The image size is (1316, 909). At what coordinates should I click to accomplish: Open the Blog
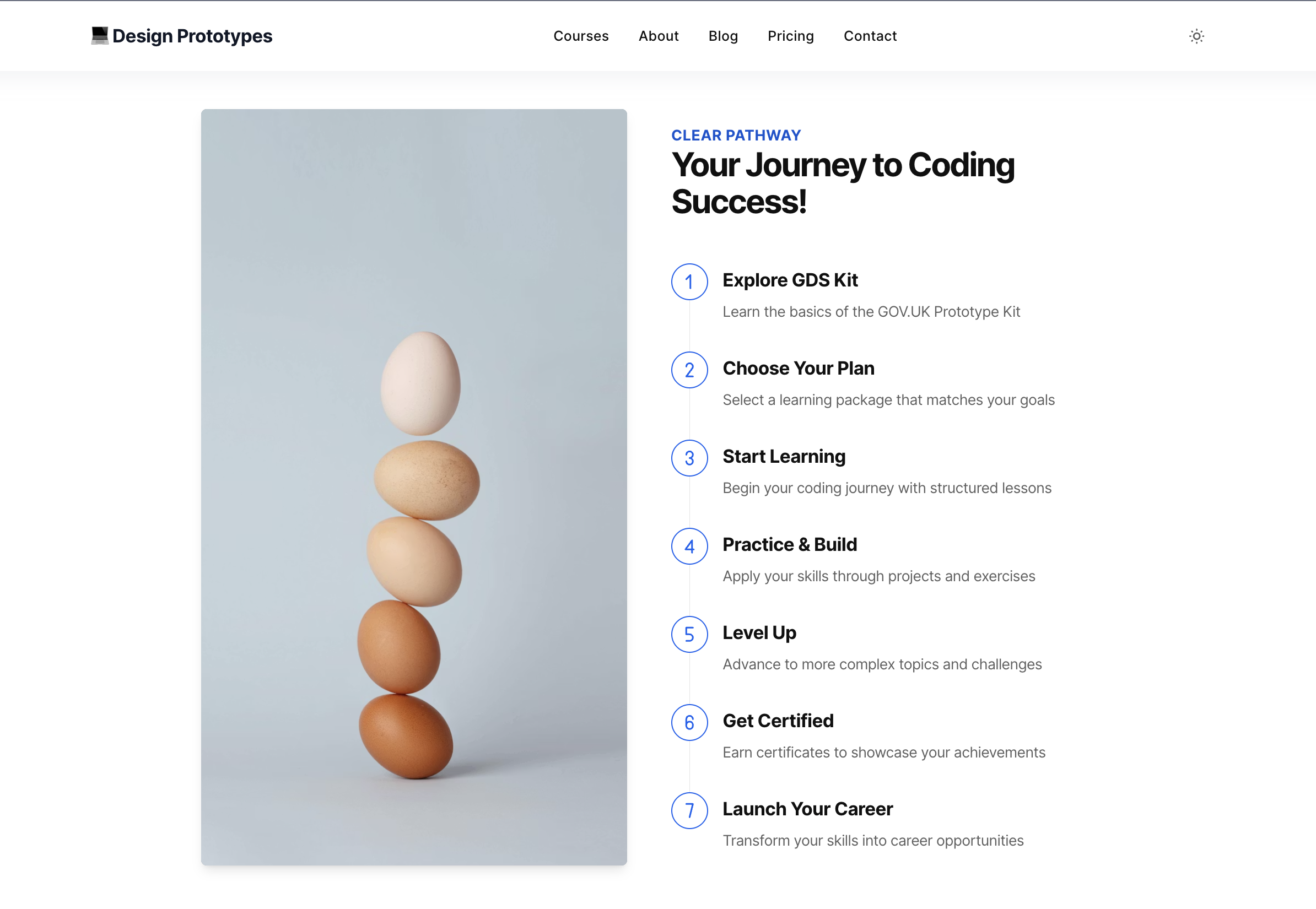(723, 36)
